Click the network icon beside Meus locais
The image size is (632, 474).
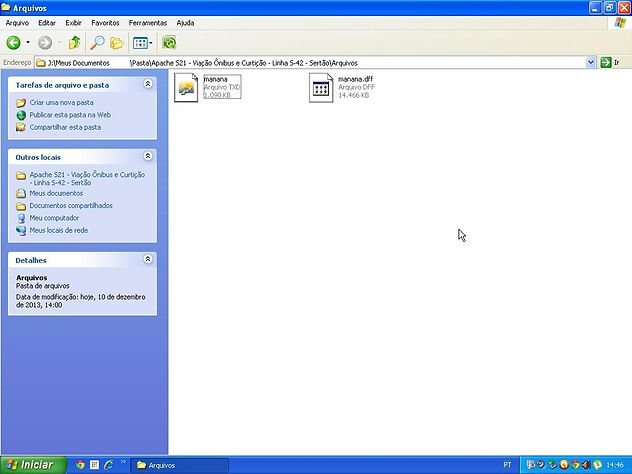[21, 231]
